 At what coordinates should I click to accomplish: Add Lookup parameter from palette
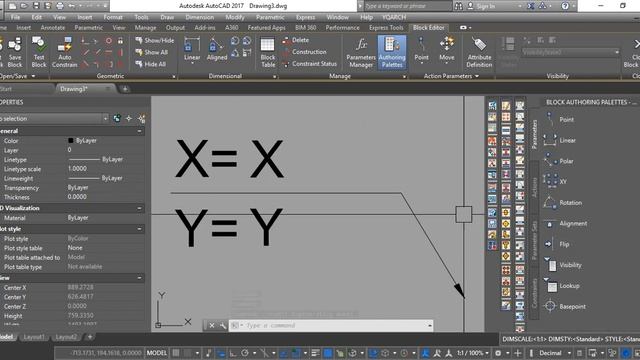coord(562,286)
